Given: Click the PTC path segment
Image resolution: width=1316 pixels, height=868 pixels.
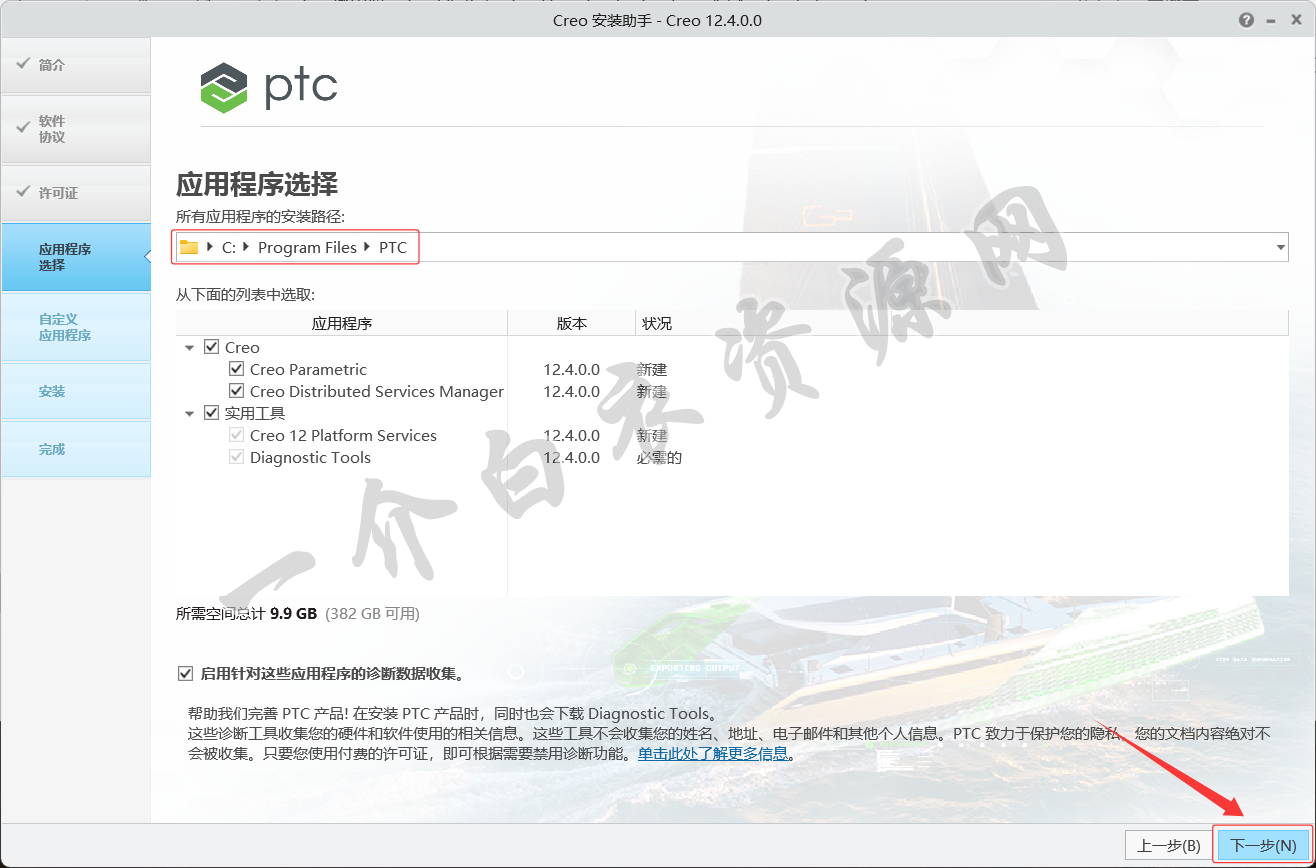Looking at the screenshot, I should (393, 247).
